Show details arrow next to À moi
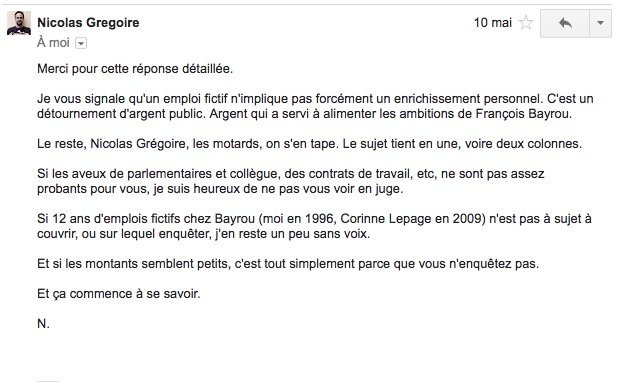625x382 pixels. pyautogui.click(x=81, y=43)
